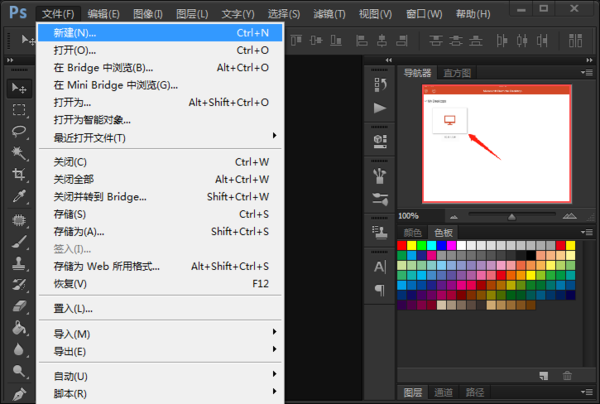Click the zoom out mountains icon

point(454,217)
